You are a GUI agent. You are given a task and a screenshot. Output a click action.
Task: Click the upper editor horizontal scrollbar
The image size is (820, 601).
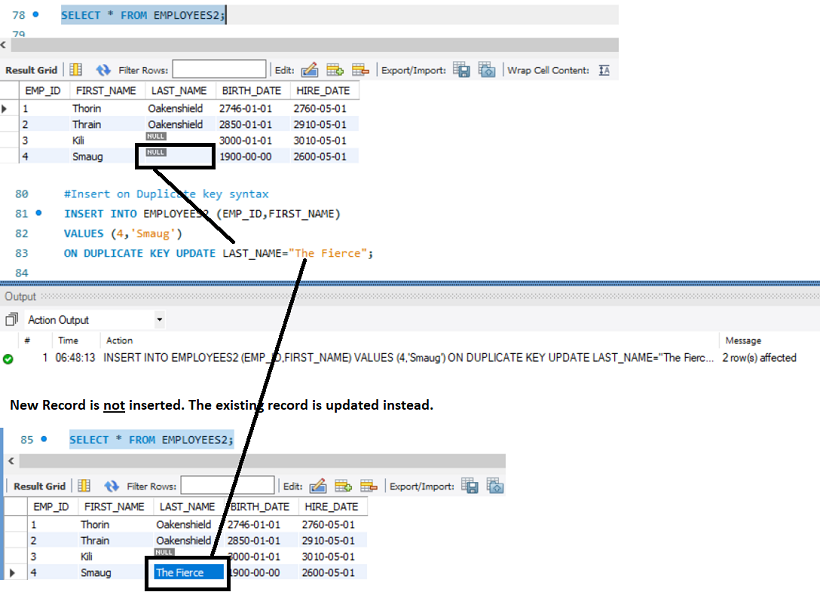314,45
